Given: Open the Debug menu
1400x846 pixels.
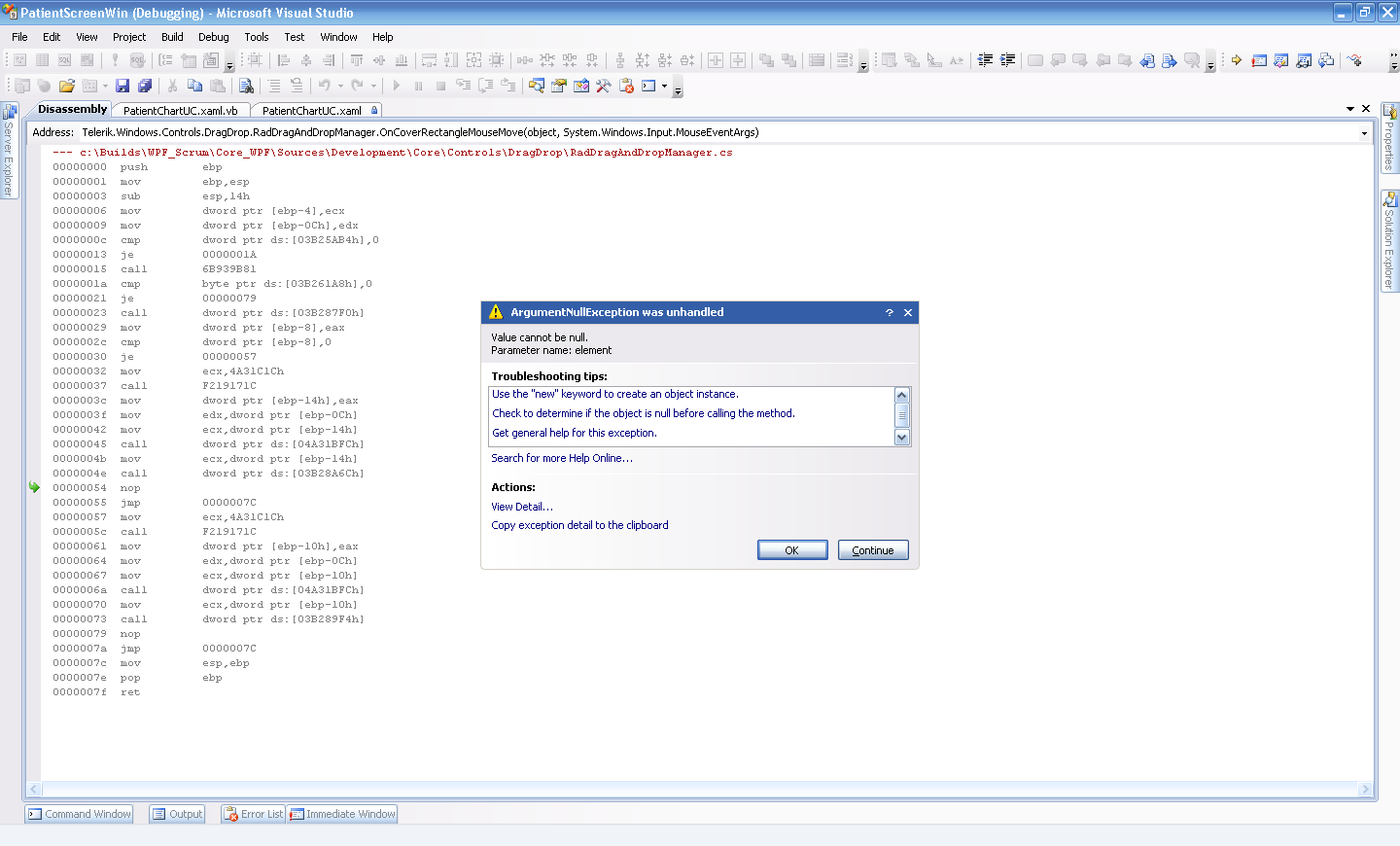Looking at the screenshot, I should (214, 37).
